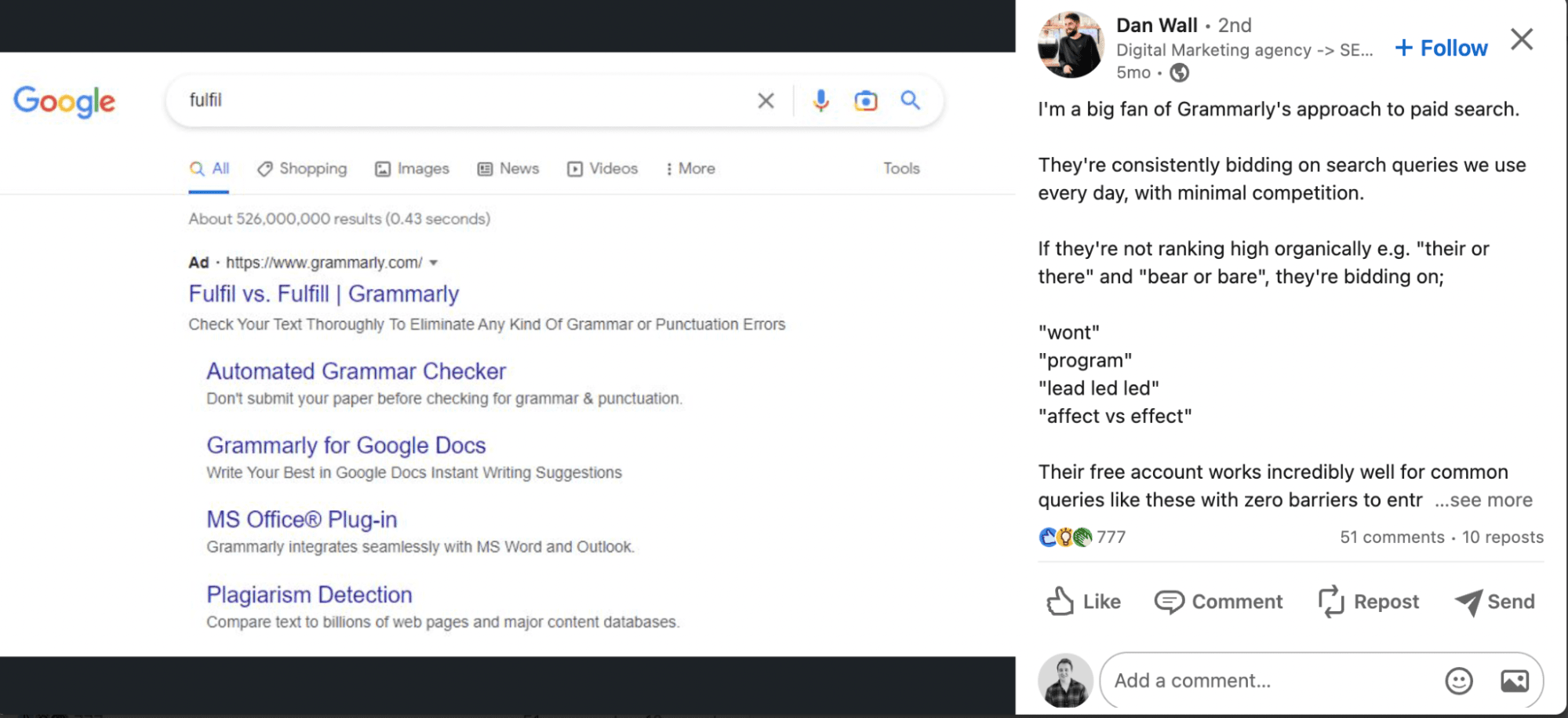Open the More search categories dropdown

[689, 168]
